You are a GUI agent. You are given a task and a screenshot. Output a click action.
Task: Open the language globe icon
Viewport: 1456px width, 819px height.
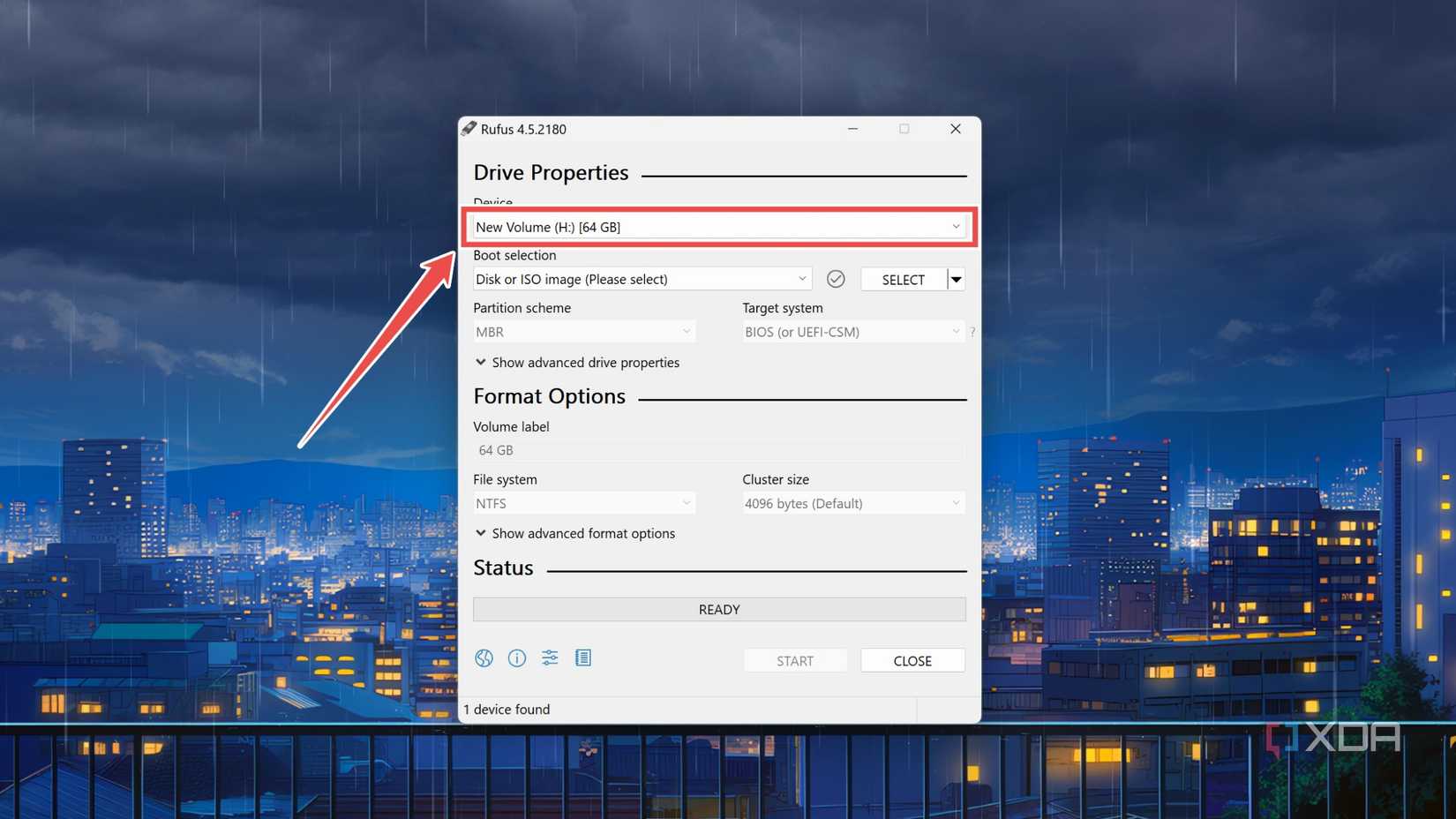[x=484, y=658]
